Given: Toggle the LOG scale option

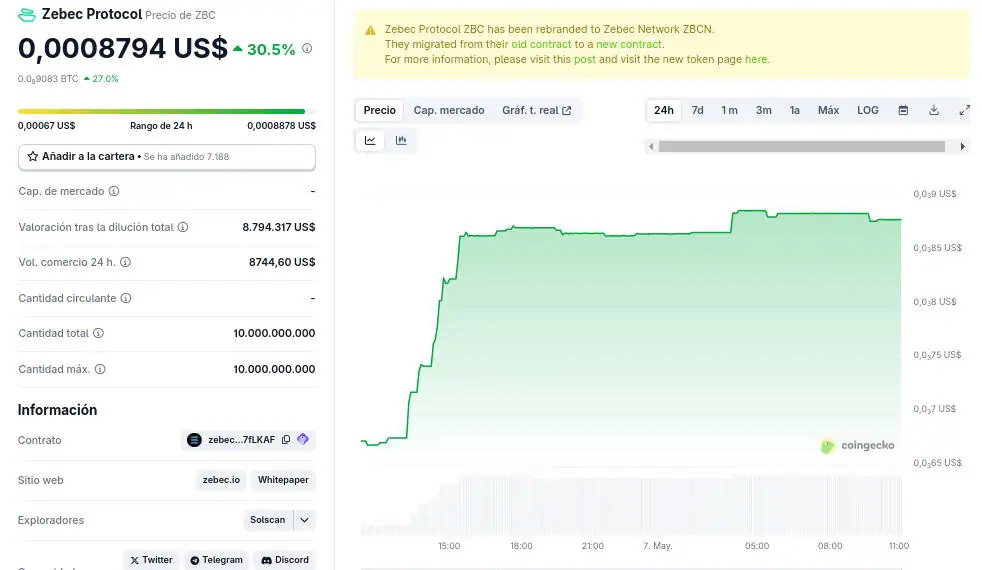Looking at the screenshot, I should click(x=868, y=110).
